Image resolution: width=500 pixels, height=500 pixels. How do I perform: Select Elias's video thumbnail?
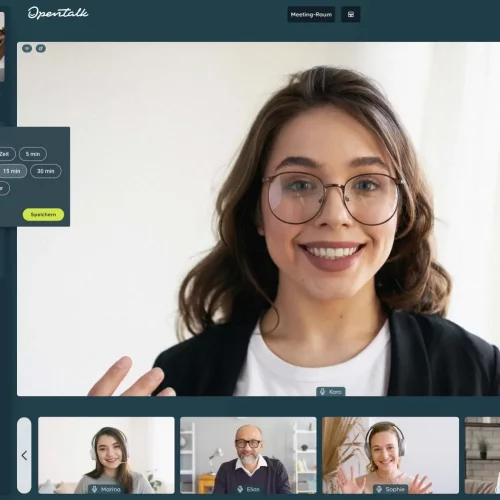tap(248, 455)
